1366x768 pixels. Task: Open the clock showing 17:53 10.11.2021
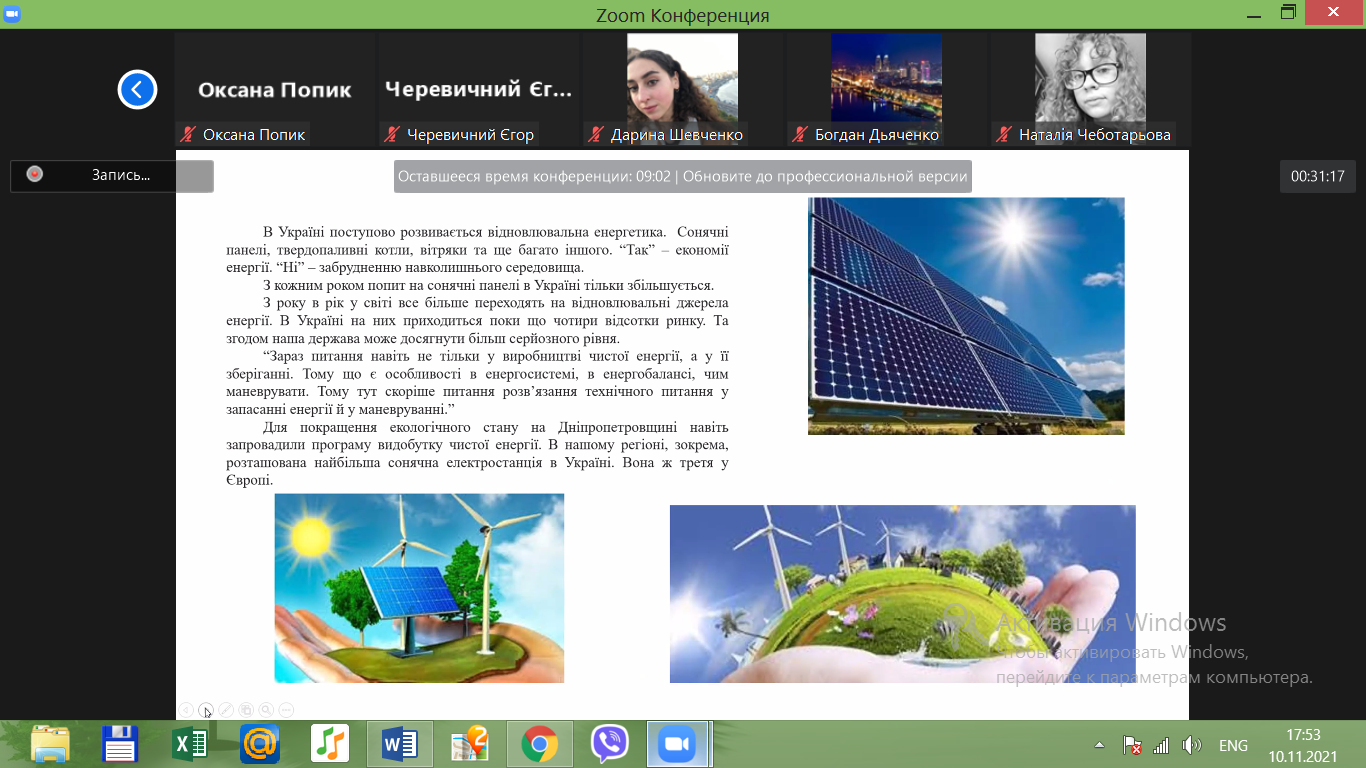(1302, 745)
